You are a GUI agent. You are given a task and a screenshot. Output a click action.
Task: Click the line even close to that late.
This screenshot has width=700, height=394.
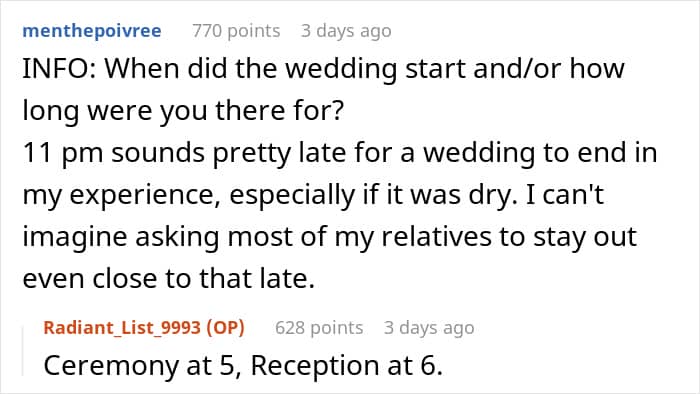point(169,279)
